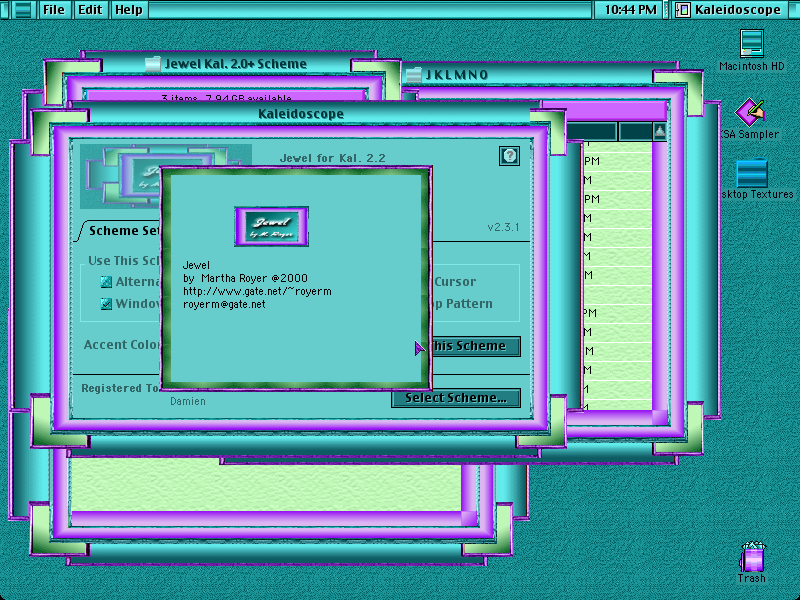The height and width of the screenshot is (600, 800).
Task: Select the KSA Sampler desktop icon
Action: 749,112
